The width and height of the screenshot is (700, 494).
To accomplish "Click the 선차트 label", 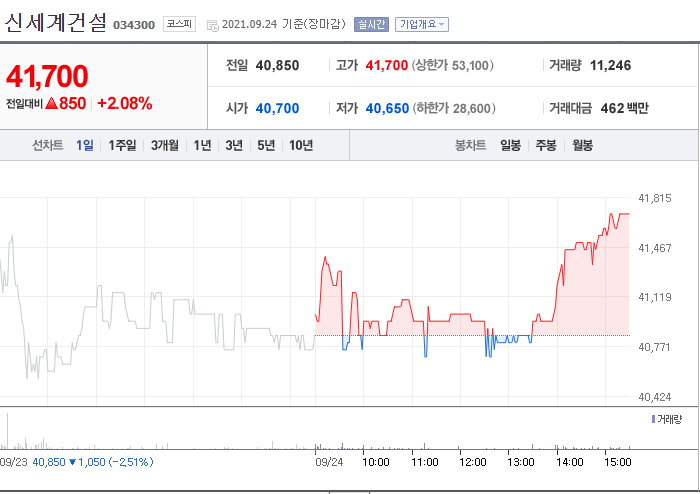I will [47, 145].
